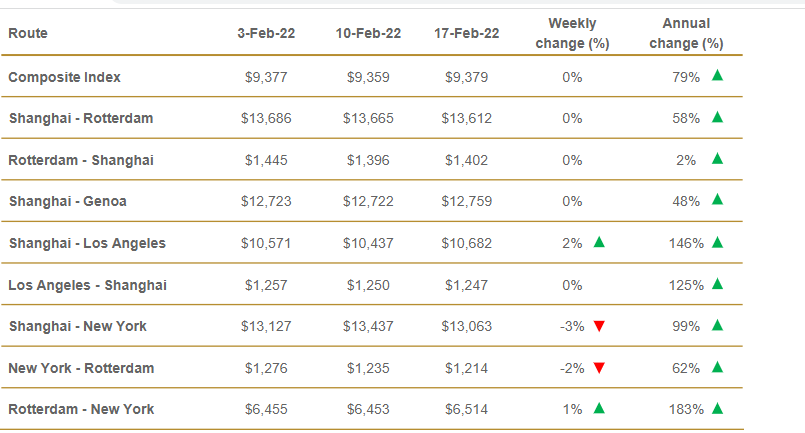805x433 pixels.
Task: Click the Route column header
Action: pyautogui.click(x=28, y=34)
